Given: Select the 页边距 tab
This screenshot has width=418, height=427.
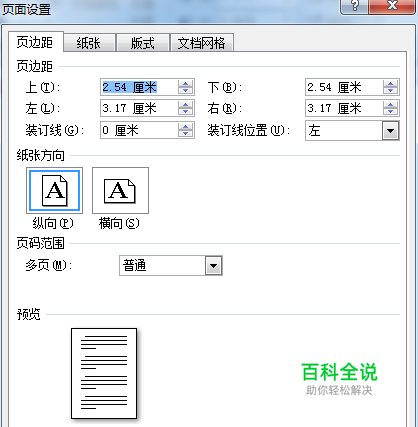Looking at the screenshot, I should coord(35,42).
